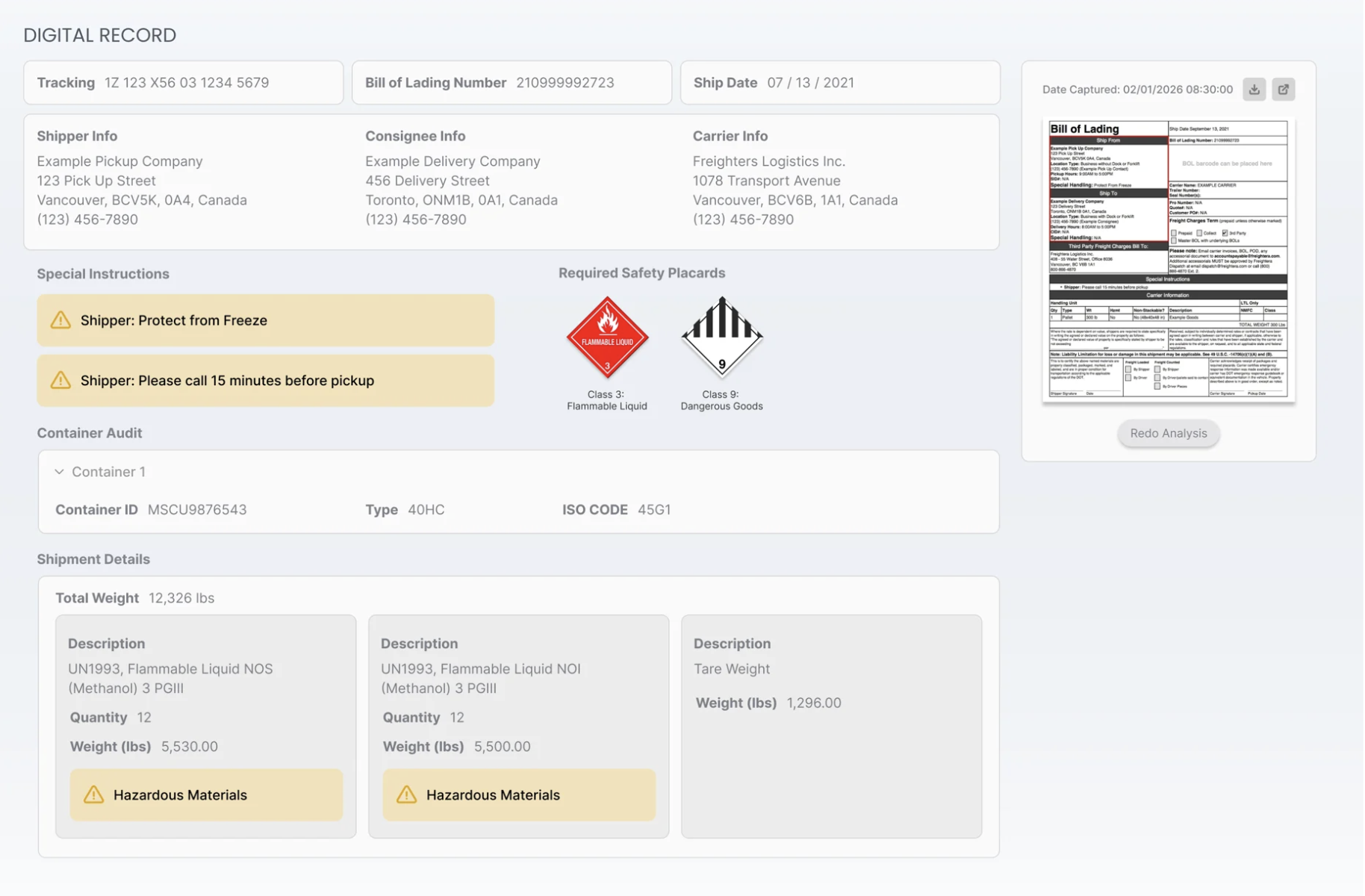Click warning icon on Protect from Freeze
The image size is (1365, 896).
point(60,320)
